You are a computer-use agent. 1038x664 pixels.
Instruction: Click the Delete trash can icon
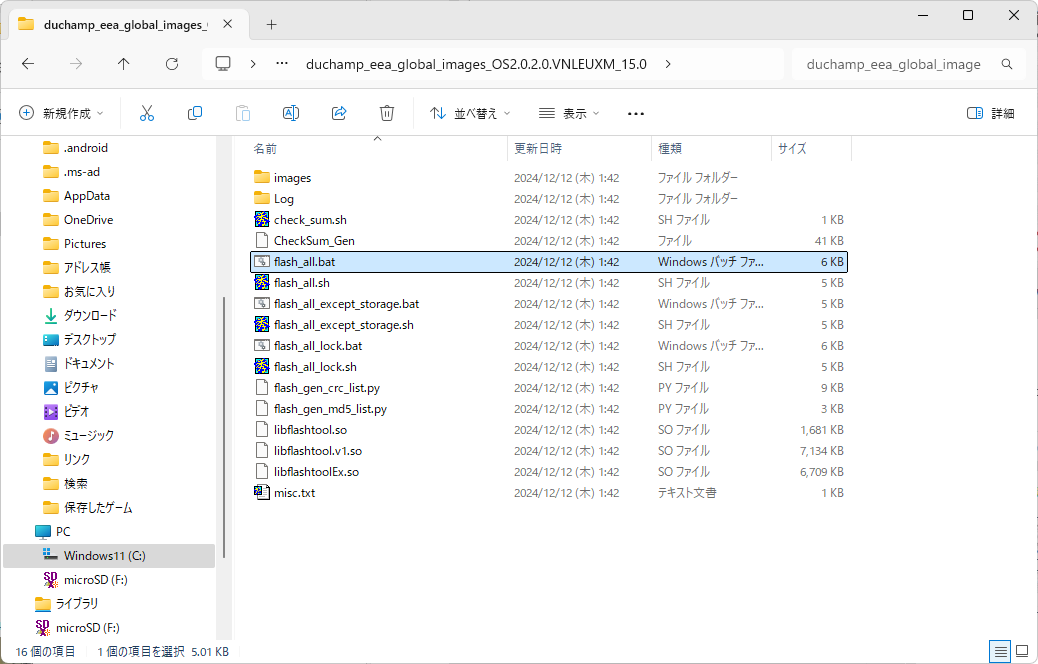[x=387, y=113]
